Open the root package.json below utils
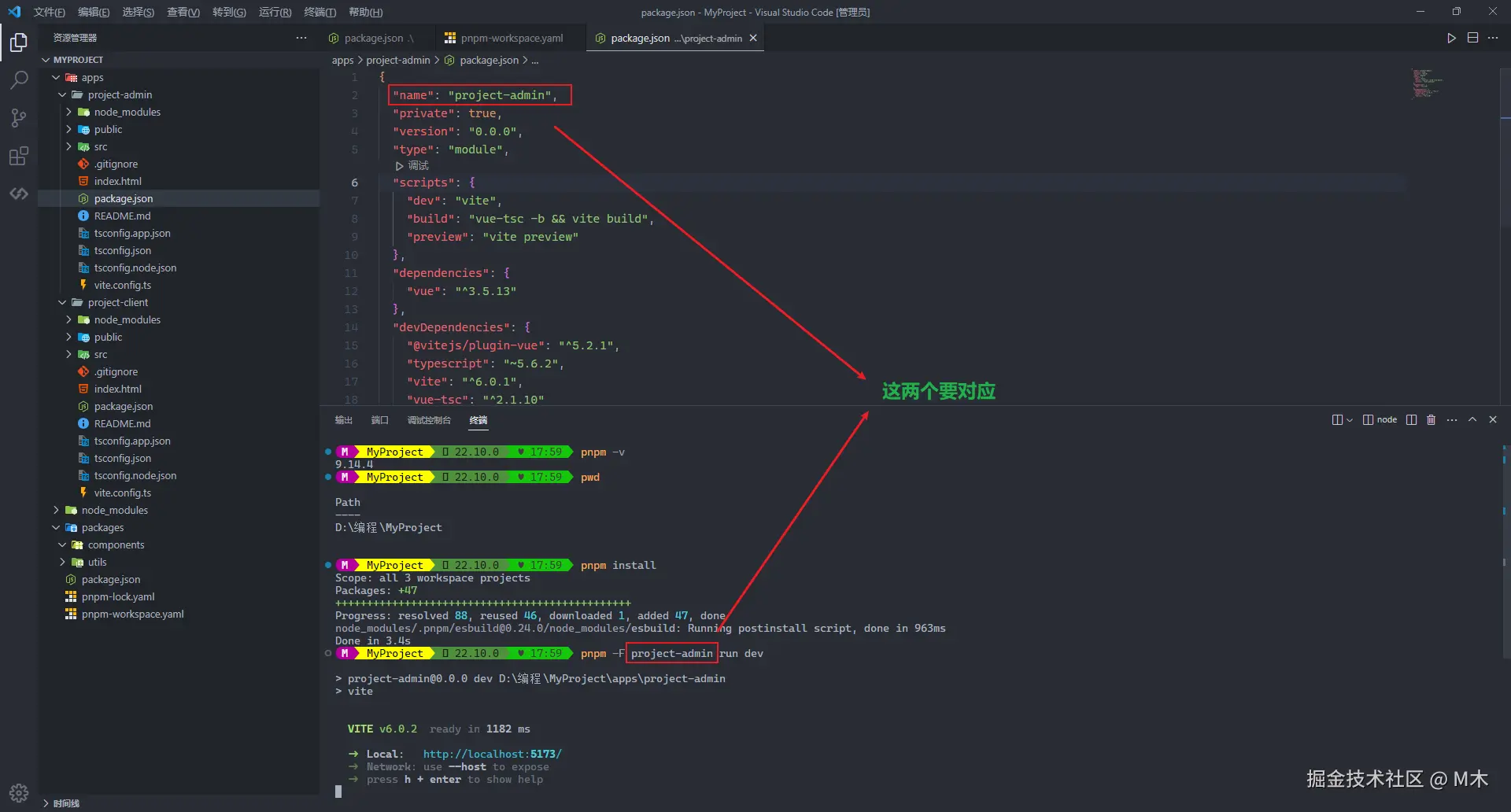 click(x=110, y=579)
